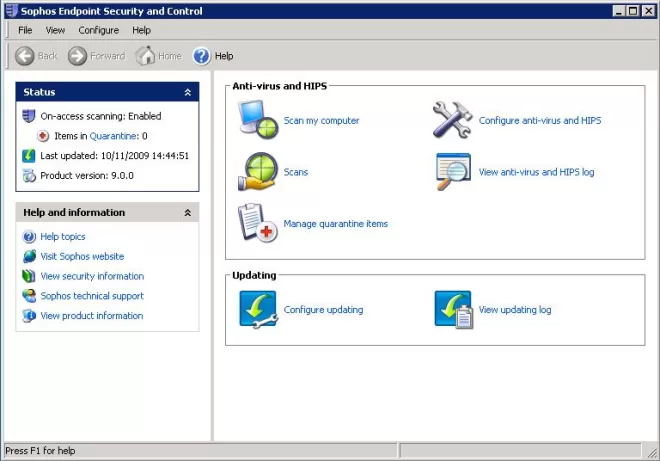660x461 pixels.
Task: Open Visit Sophos website link
Action: tap(82, 256)
